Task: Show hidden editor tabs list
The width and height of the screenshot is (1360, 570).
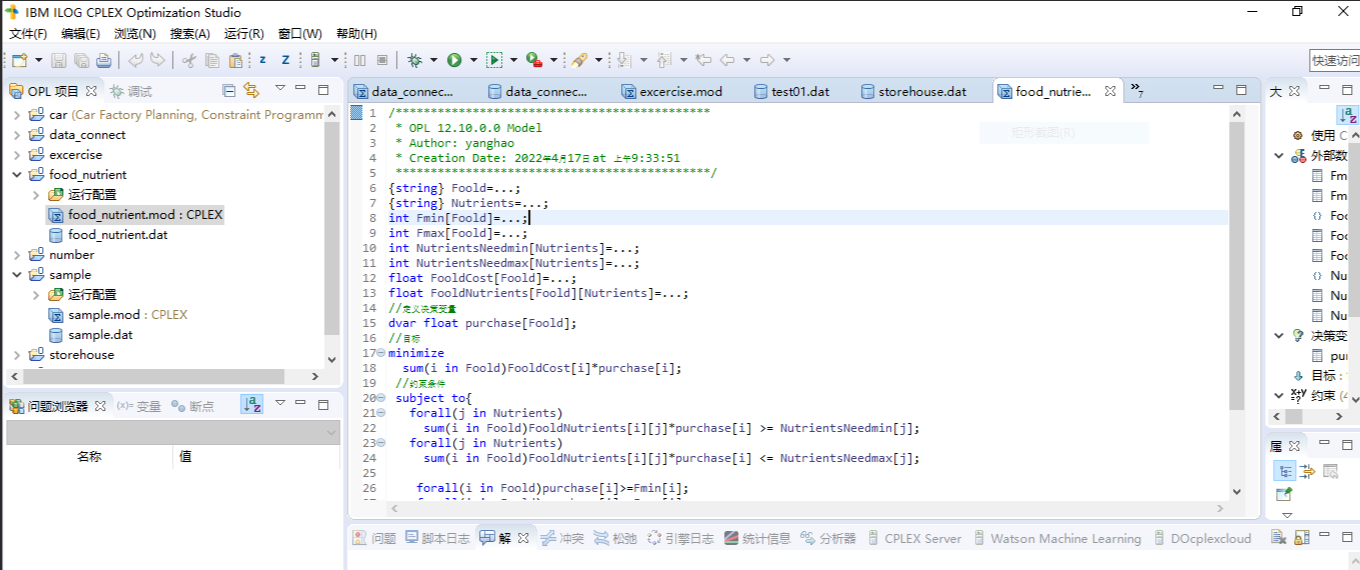Action: [x=1137, y=91]
